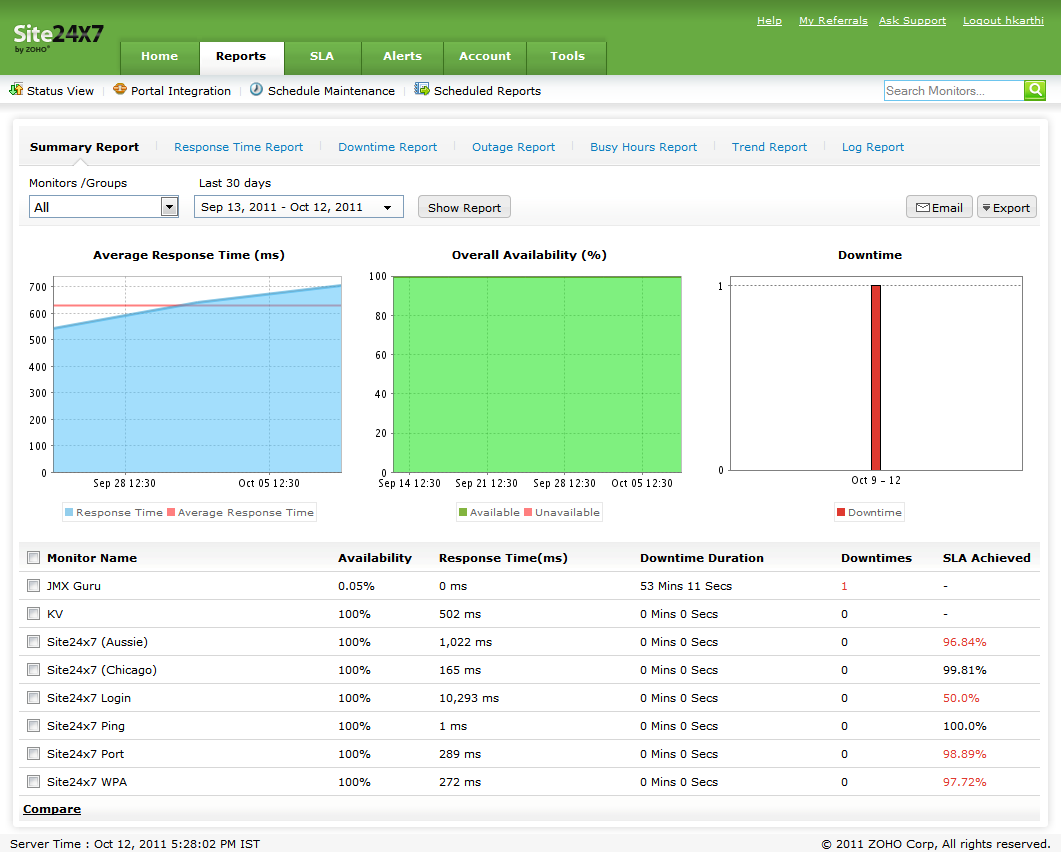Click the Scheduled Reports icon
The image size is (1061, 852).
422,90
